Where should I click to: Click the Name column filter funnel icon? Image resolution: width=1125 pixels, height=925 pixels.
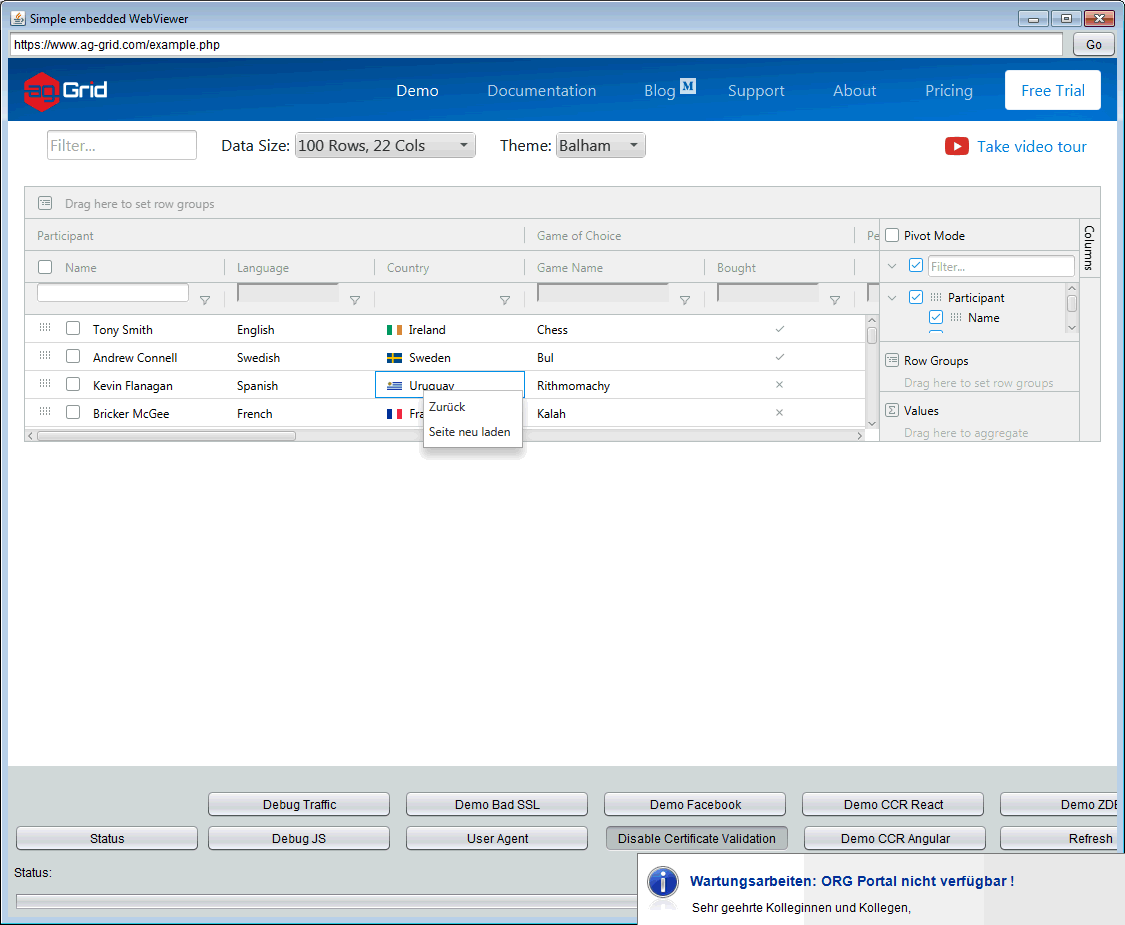click(x=205, y=300)
